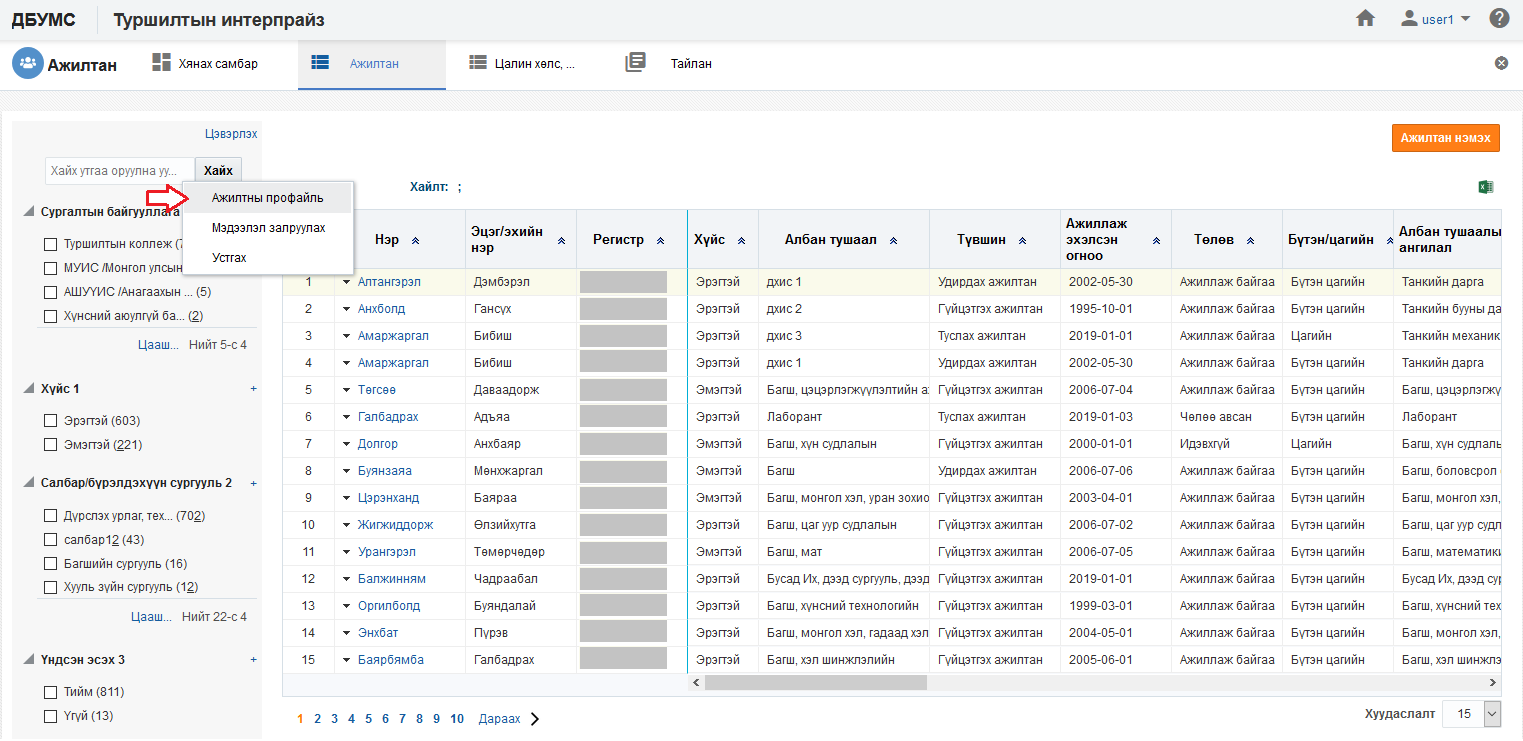Open the help question mark icon
This screenshot has height=741, width=1523.
tap(1499, 18)
